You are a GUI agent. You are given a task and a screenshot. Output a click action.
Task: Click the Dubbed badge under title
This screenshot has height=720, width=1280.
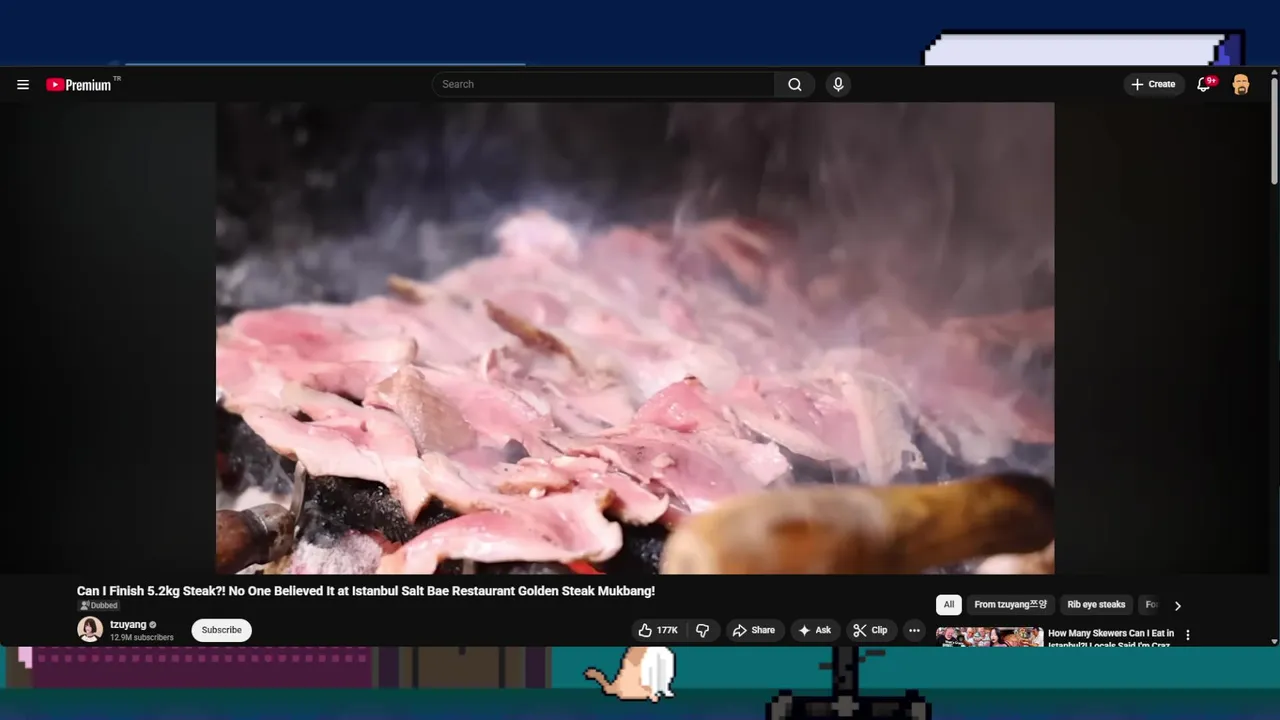(100, 606)
